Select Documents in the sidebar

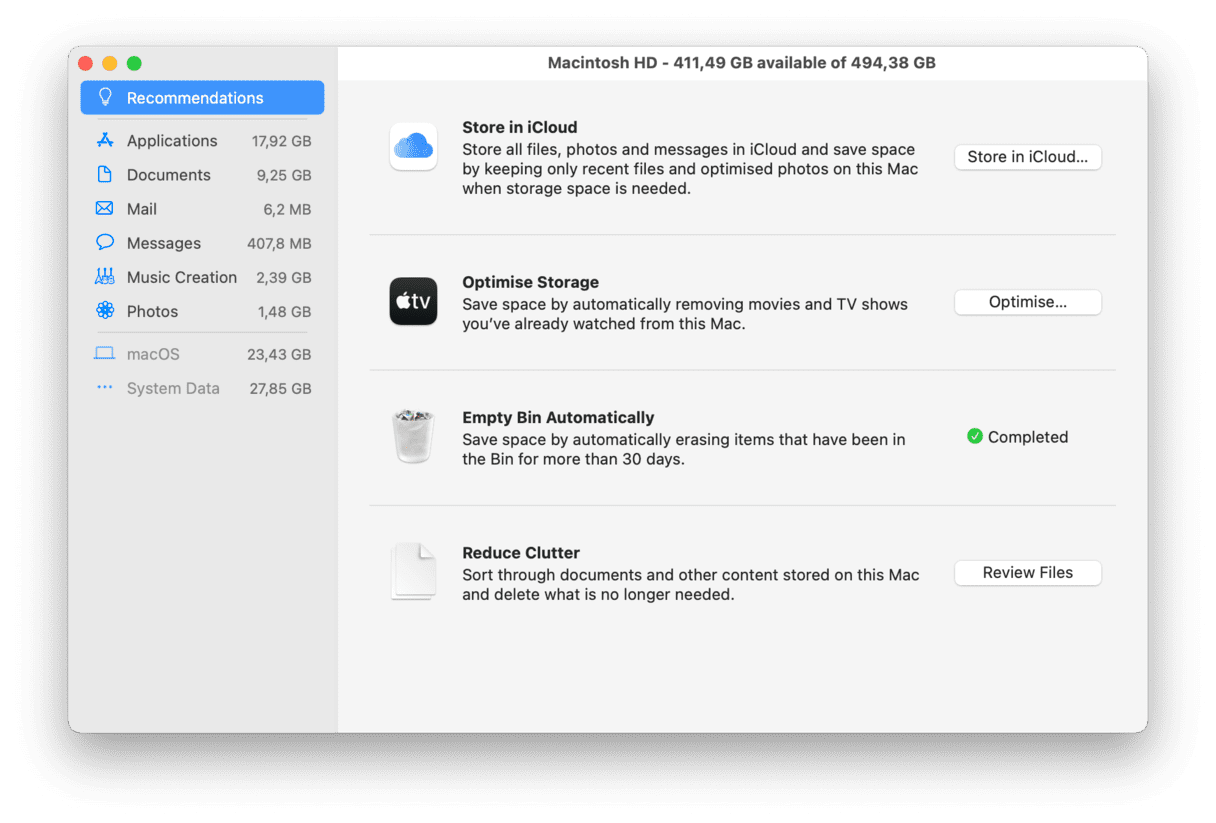point(168,174)
